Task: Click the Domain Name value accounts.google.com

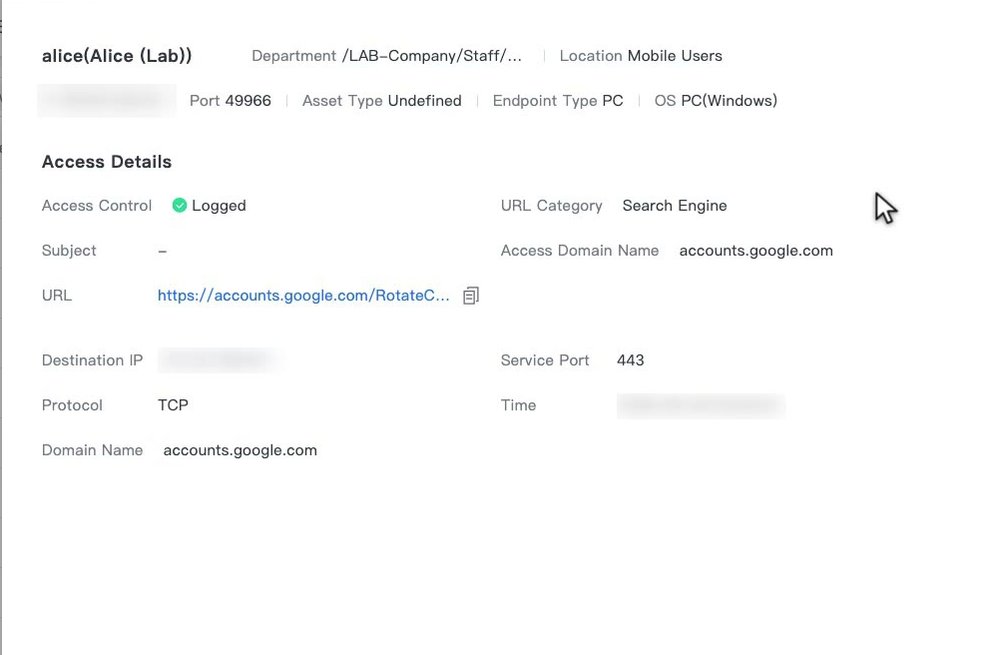Action: tap(240, 450)
